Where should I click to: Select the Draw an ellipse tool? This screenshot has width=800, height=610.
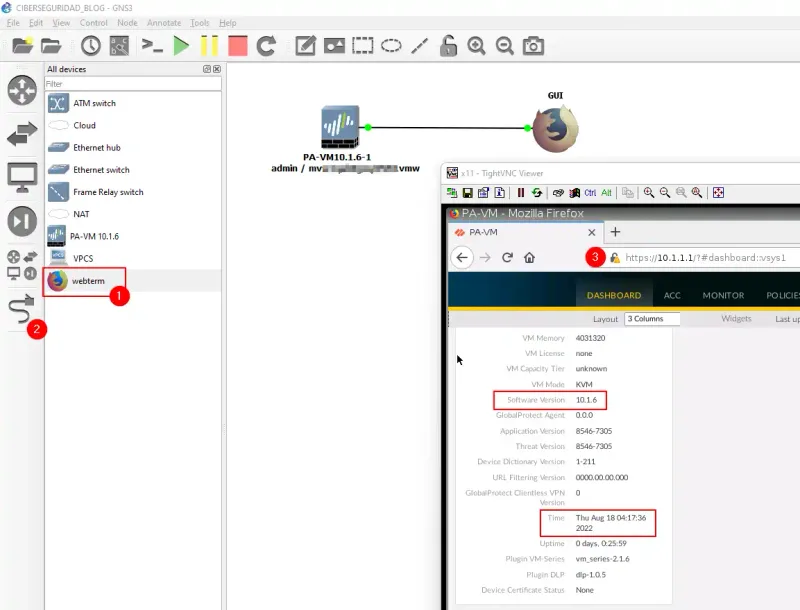point(391,45)
